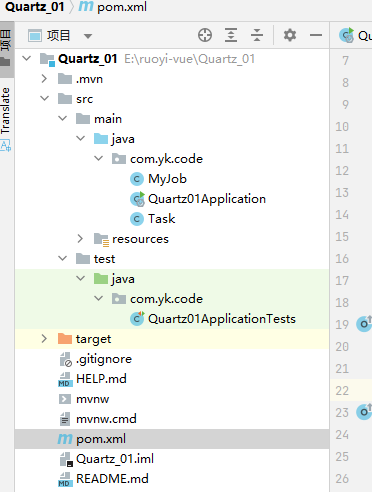Viewport: 372px width, 492px height.
Task: Click Quartz_01 in the breadcrumb bar
Action: click(34, 7)
